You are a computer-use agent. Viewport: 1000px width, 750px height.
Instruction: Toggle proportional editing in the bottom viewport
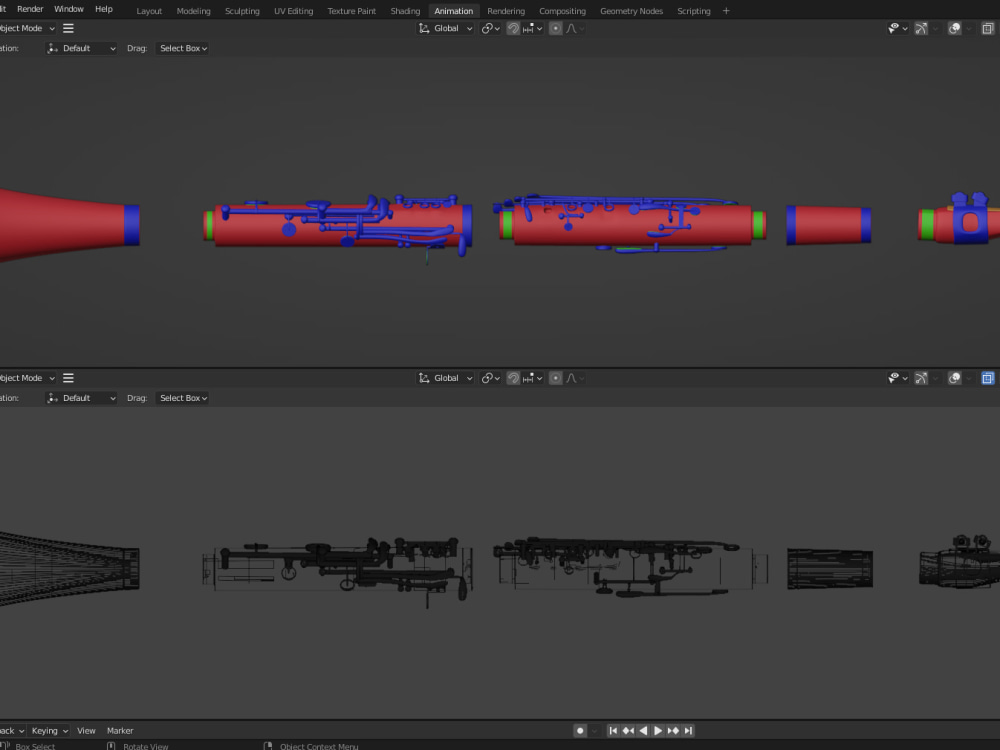[x=555, y=378]
